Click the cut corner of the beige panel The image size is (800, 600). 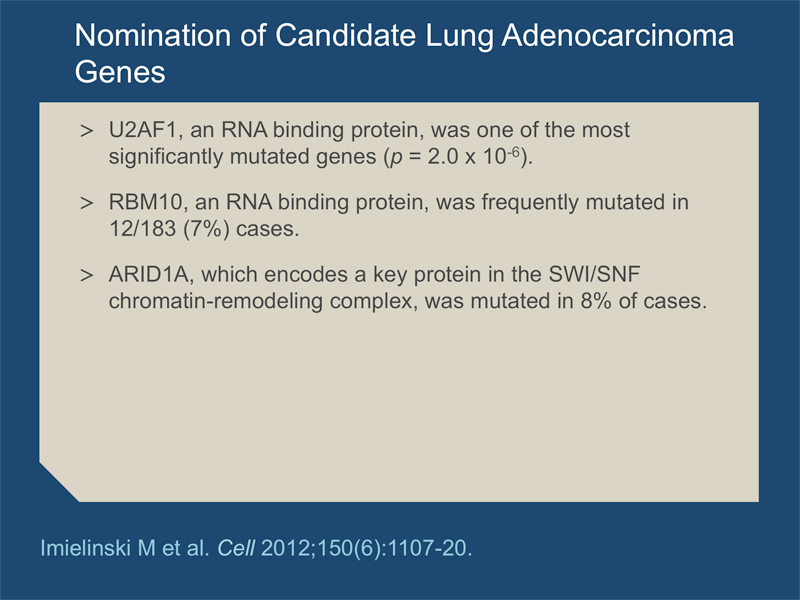click(x=55, y=486)
